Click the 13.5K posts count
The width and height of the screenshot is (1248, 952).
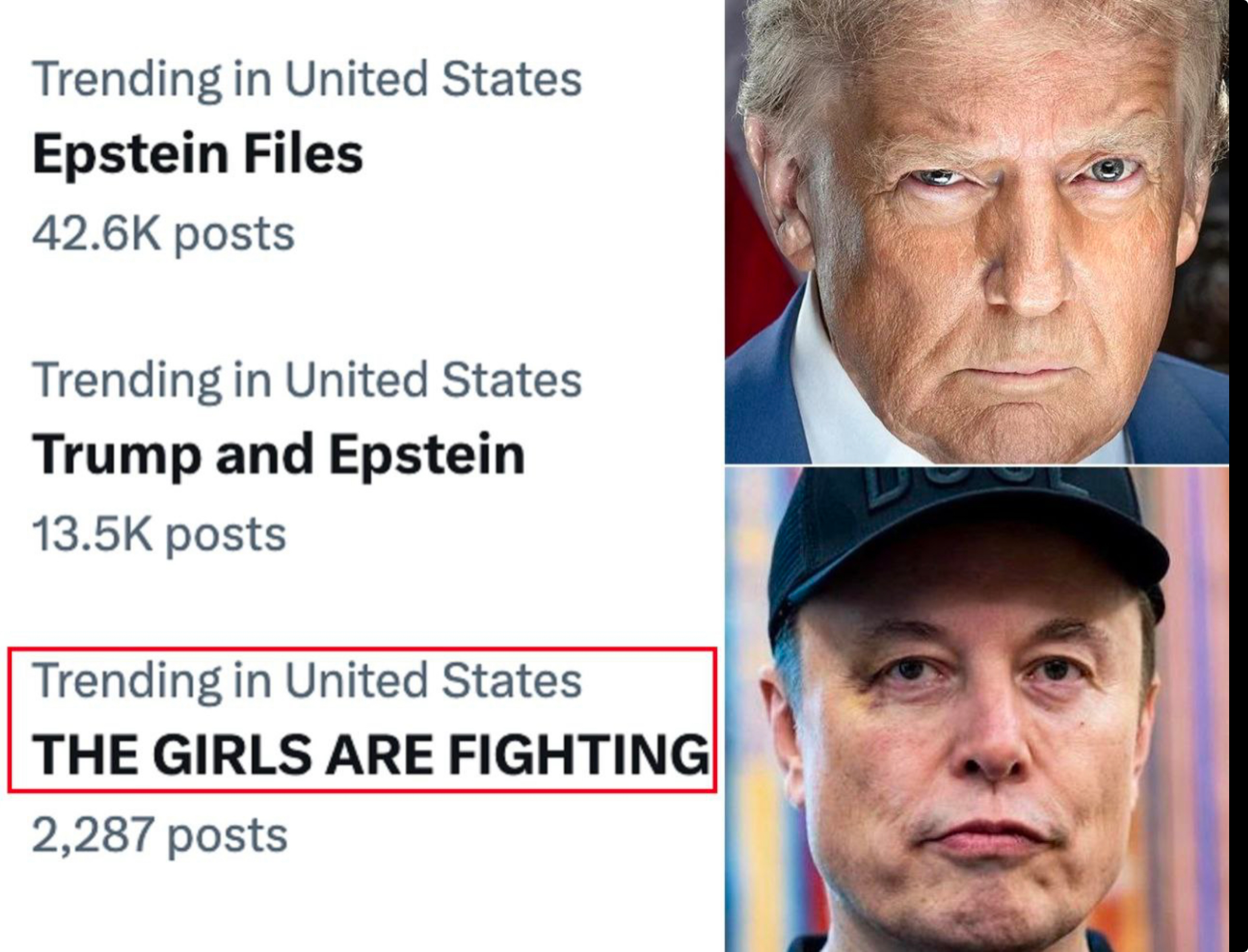[159, 535]
